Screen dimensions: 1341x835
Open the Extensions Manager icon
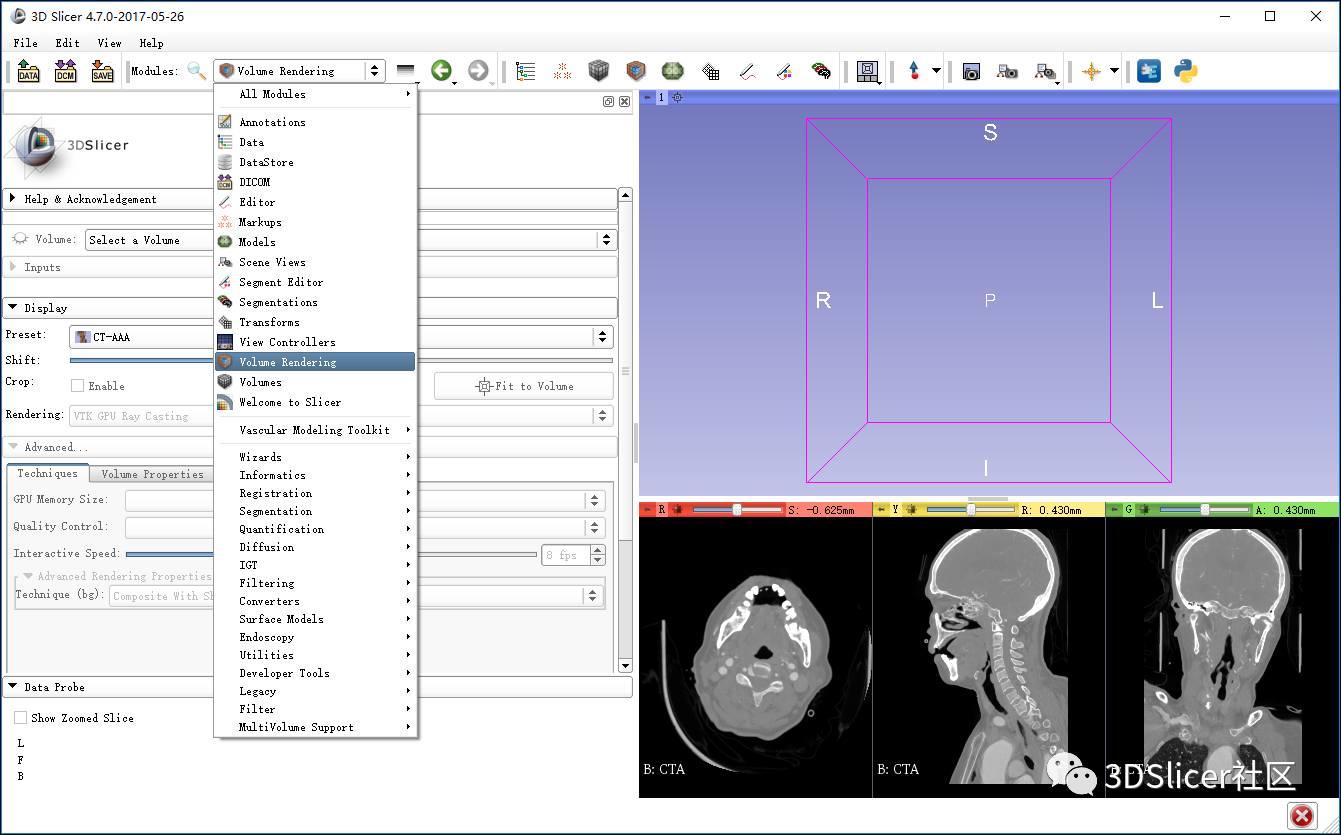(1149, 71)
